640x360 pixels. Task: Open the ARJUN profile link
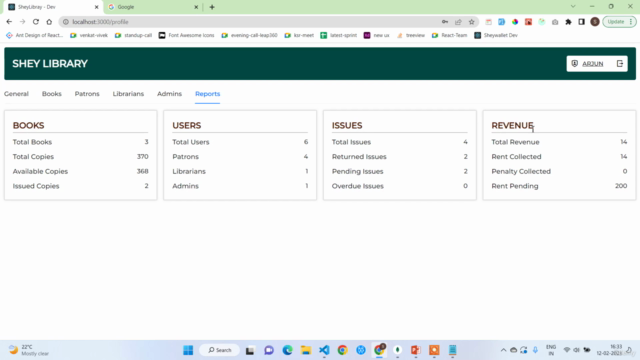[x=593, y=64]
